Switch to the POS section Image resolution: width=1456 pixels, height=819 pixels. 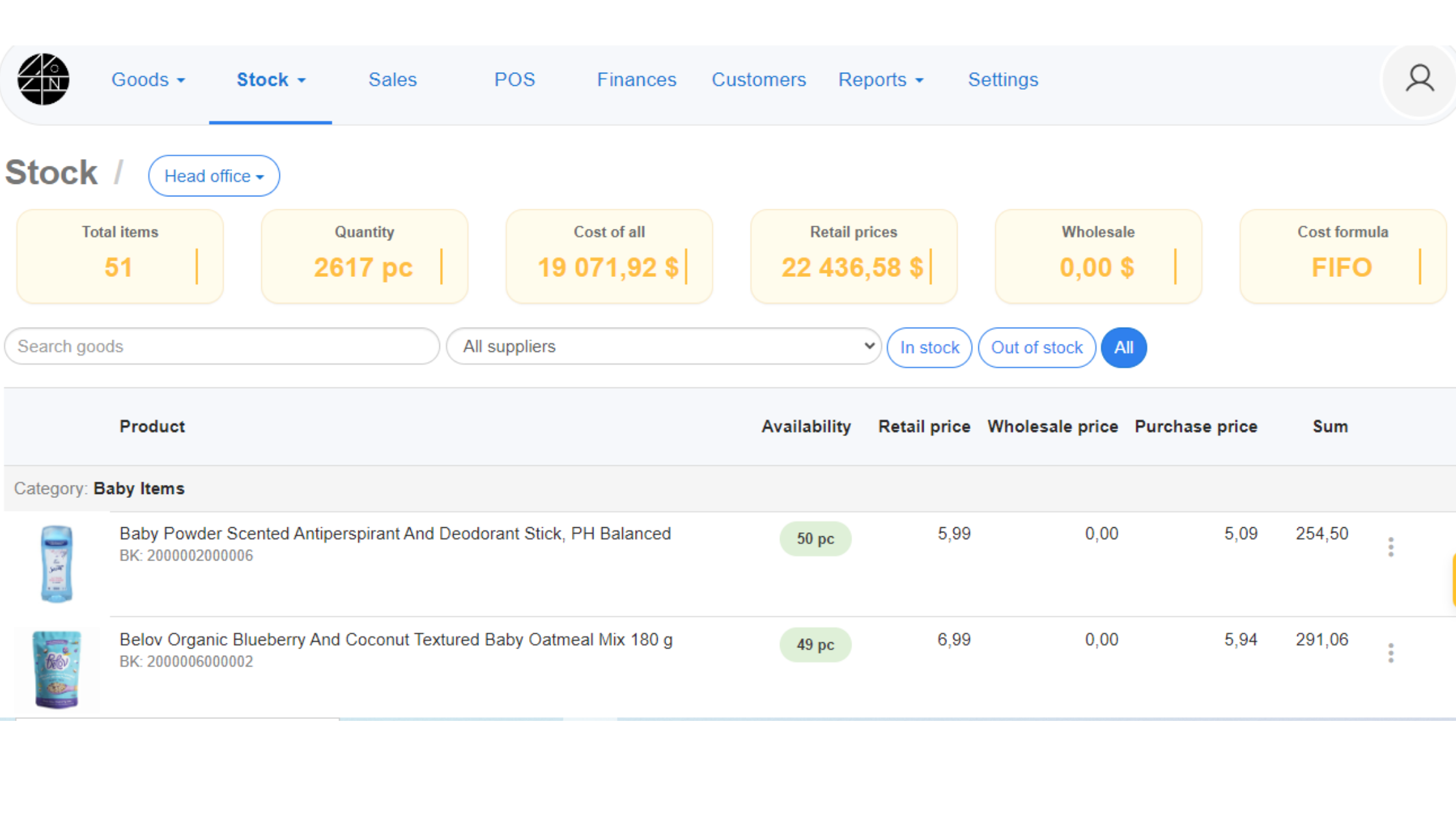click(x=514, y=80)
